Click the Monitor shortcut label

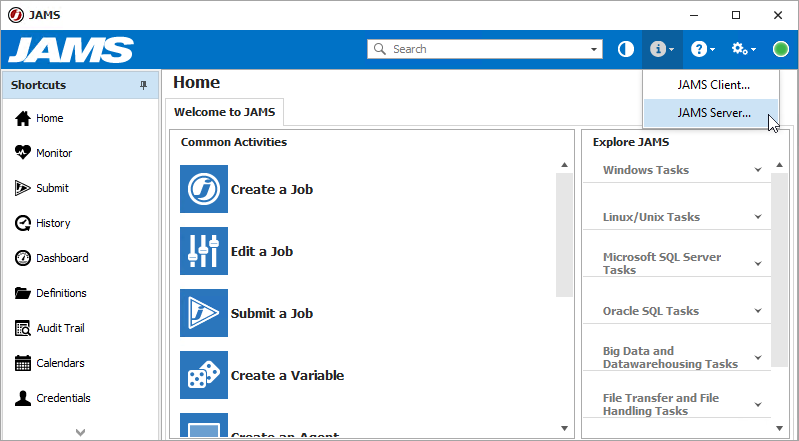pyautogui.click(x=54, y=153)
